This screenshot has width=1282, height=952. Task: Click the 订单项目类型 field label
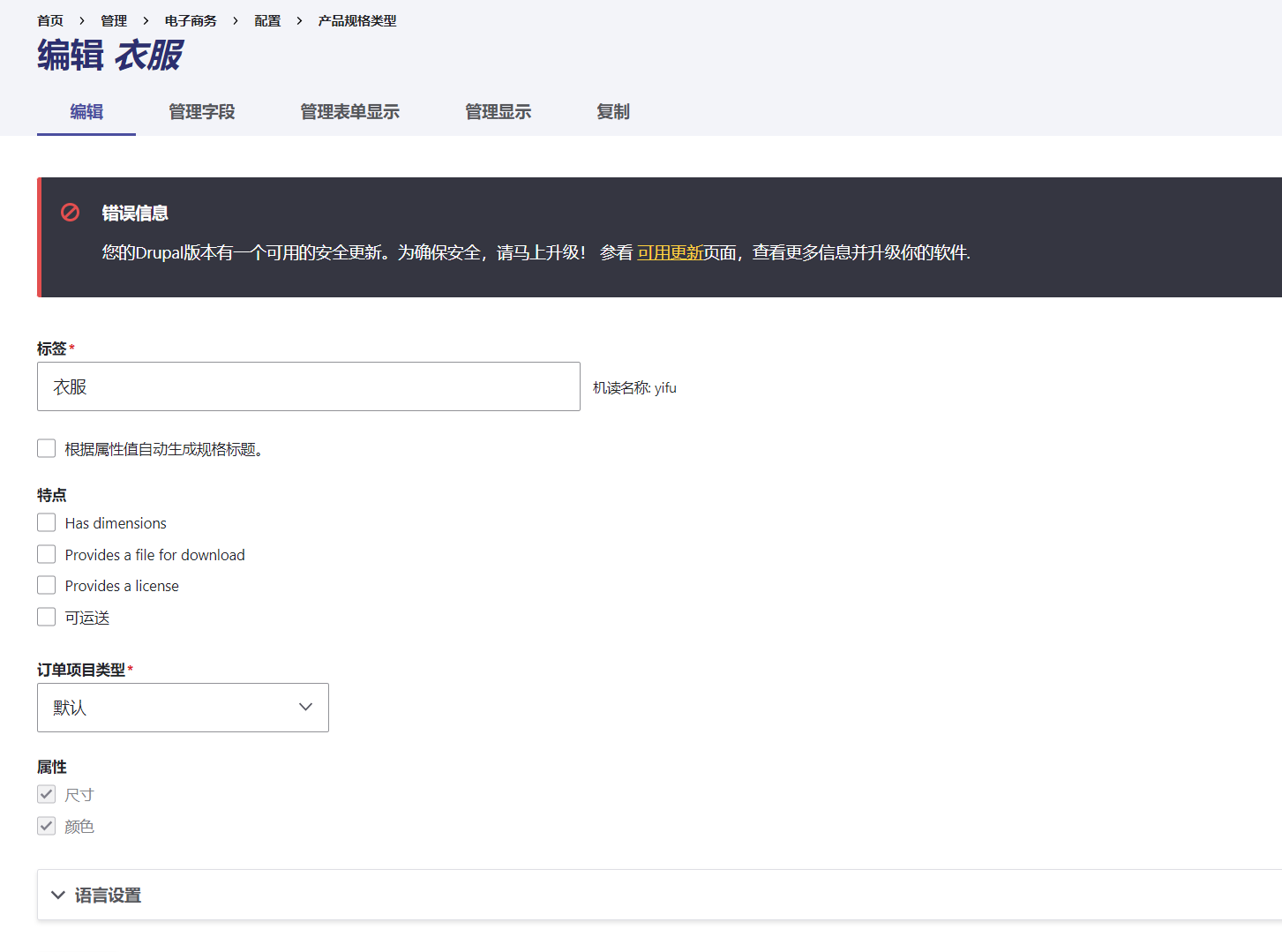pyautogui.click(x=81, y=670)
